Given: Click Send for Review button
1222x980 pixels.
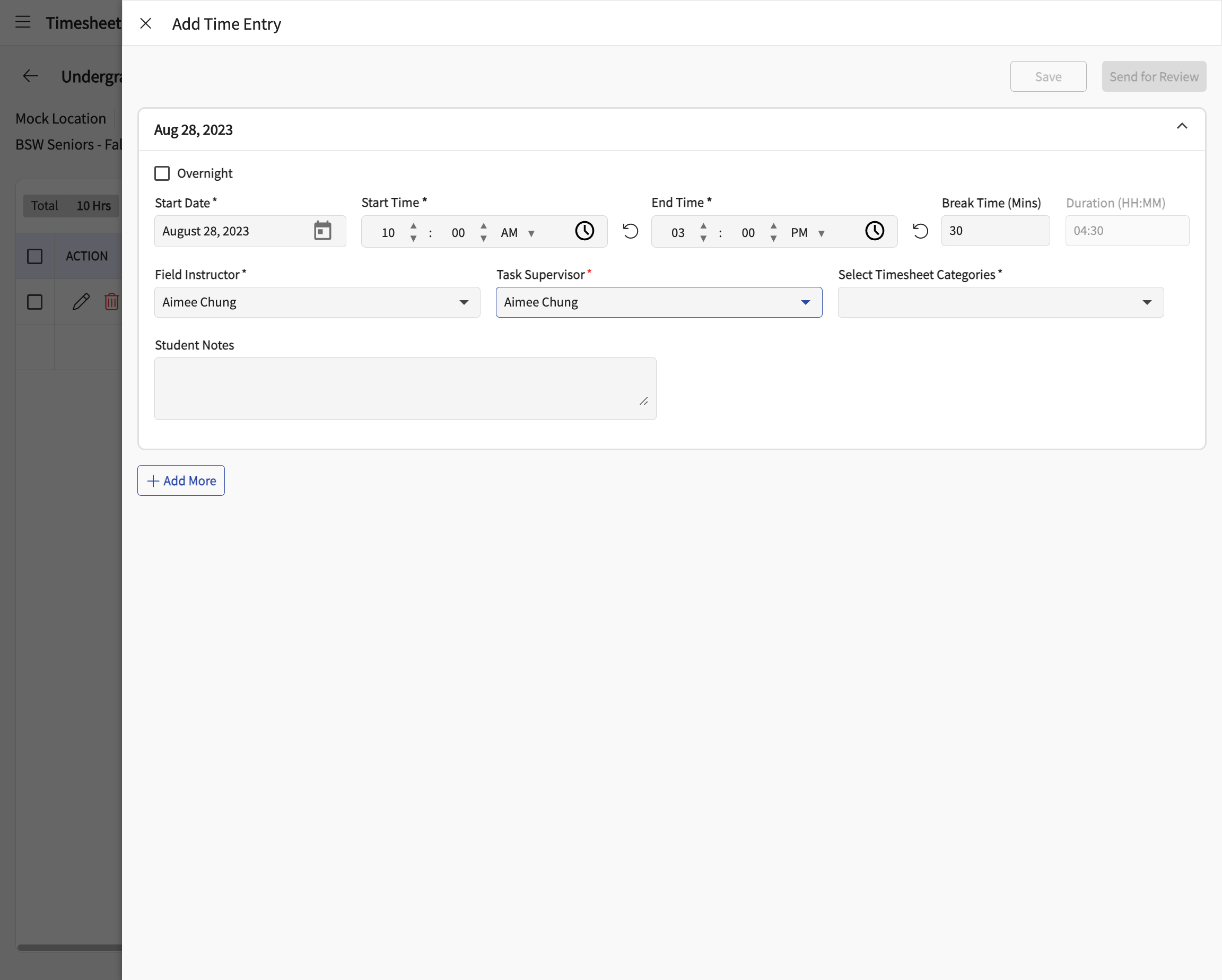Looking at the screenshot, I should [x=1154, y=76].
